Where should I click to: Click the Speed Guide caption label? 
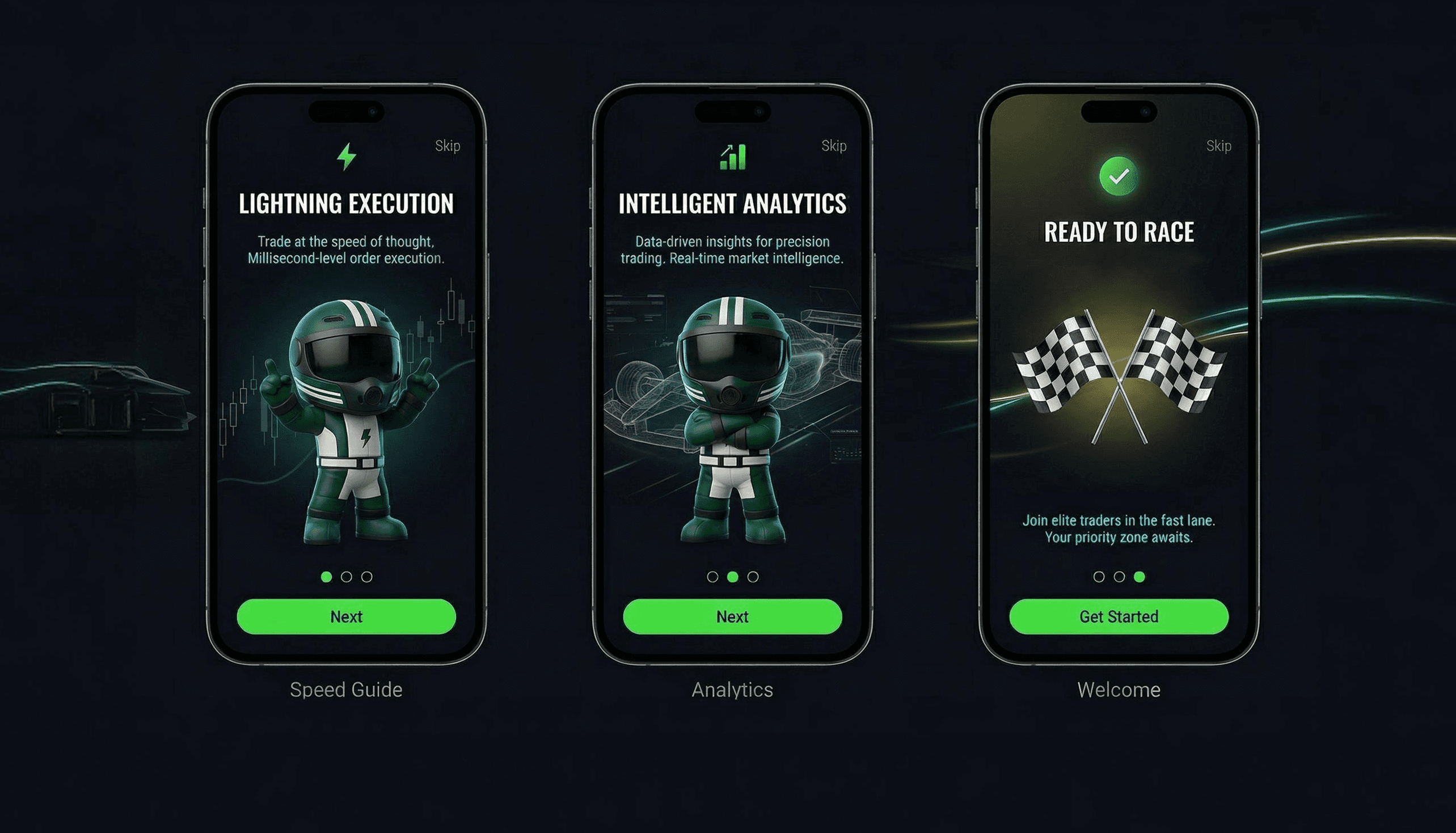coord(346,690)
